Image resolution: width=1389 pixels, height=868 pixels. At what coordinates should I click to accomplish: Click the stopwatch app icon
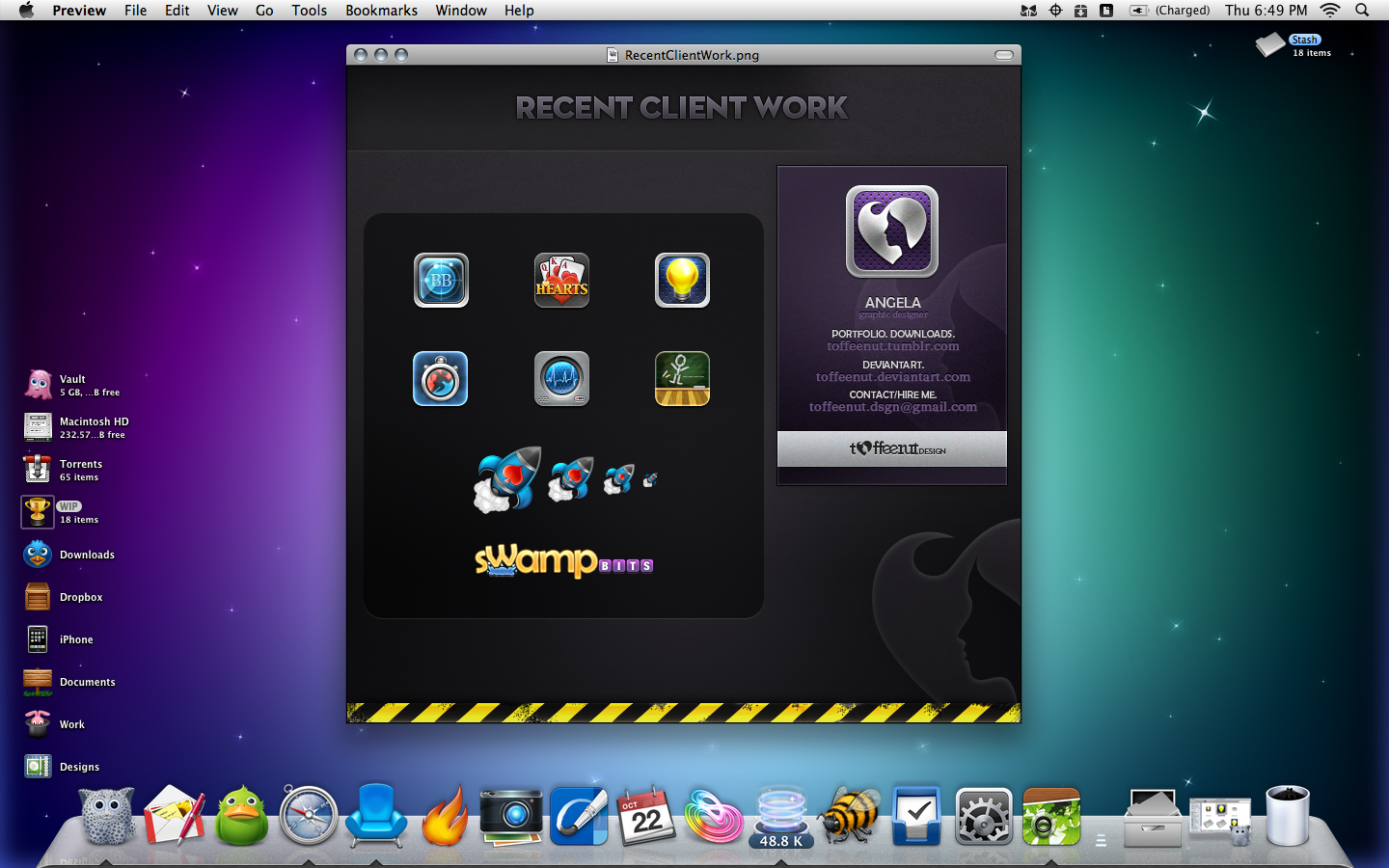[441, 379]
